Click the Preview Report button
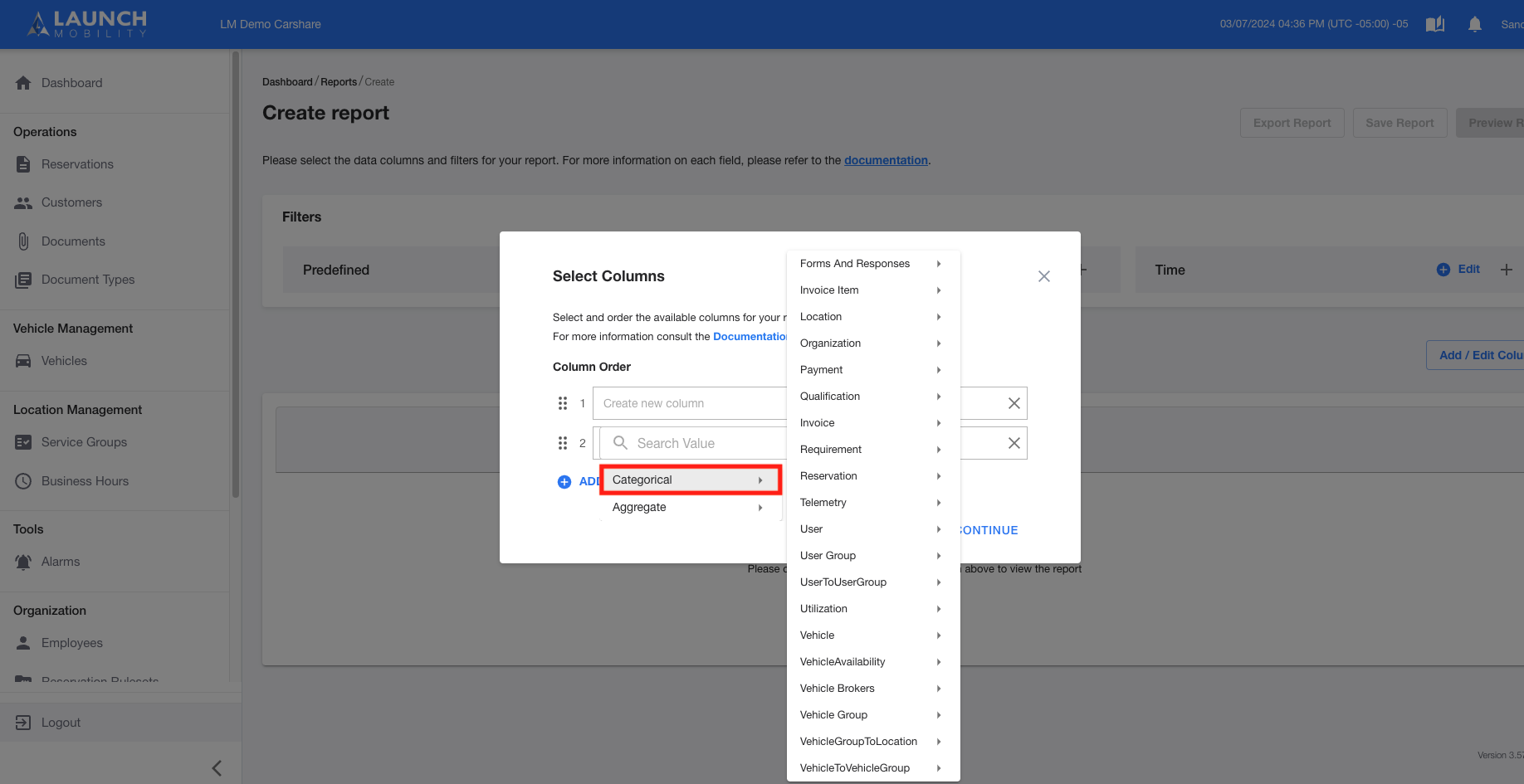 pyautogui.click(x=1491, y=123)
